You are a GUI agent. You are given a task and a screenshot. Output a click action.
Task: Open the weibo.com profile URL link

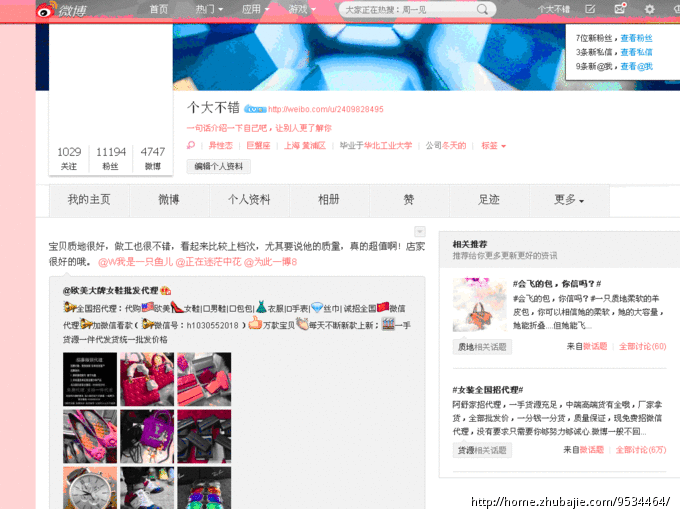[x=326, y=109]
